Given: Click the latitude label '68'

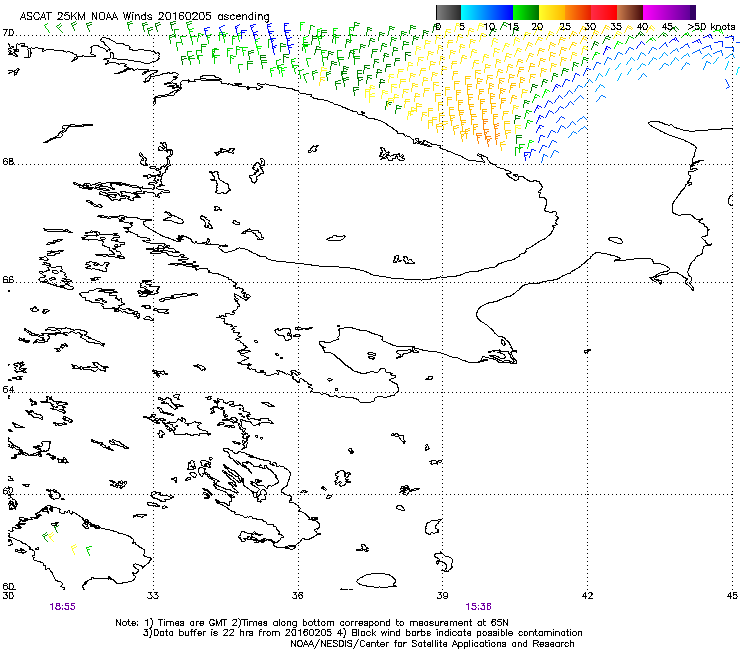Looking at the screenshot, I should (x=8, y=162).
